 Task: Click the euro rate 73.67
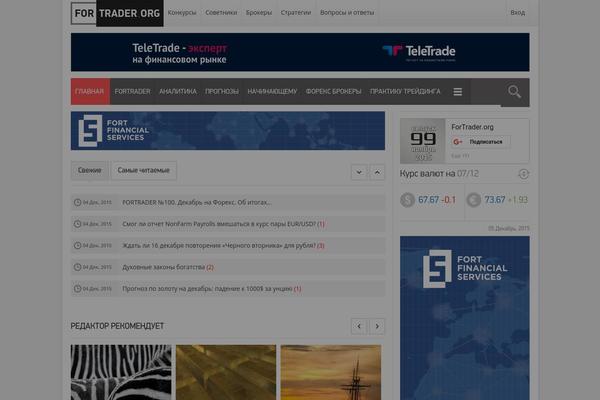[495, 200]
